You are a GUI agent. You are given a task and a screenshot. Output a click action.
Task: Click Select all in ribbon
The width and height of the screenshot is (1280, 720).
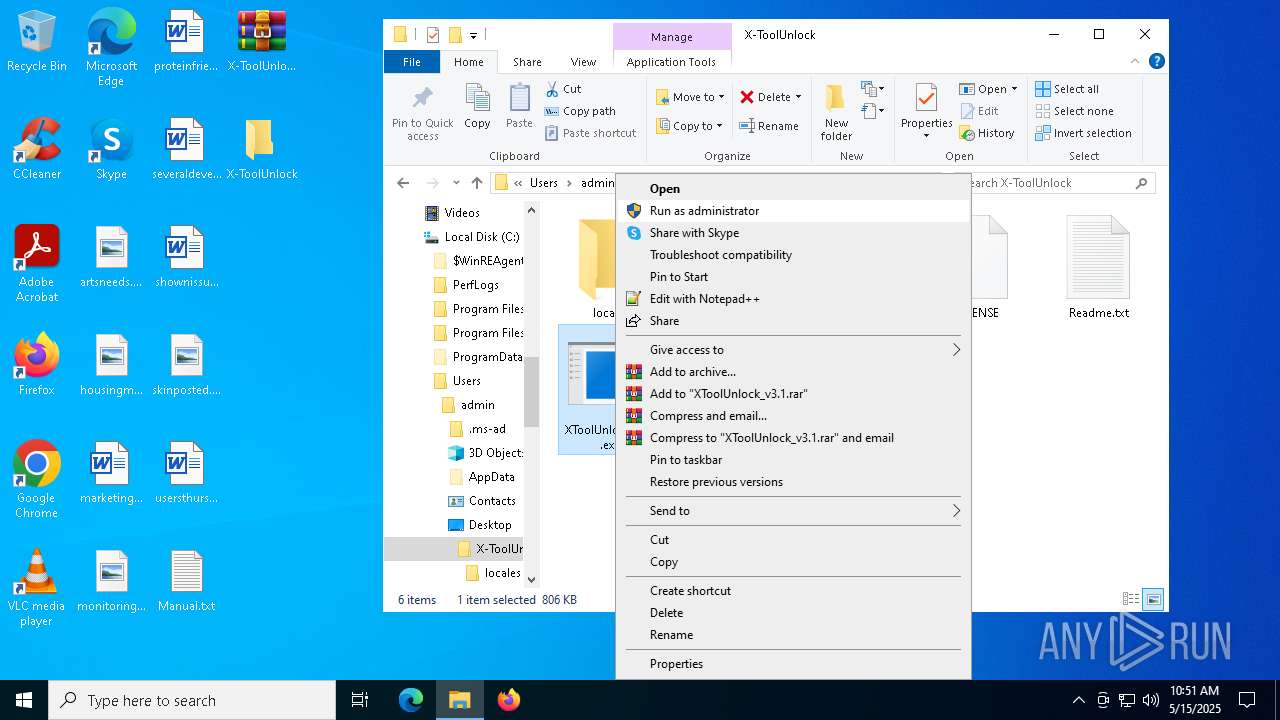tap(1067, 89)
